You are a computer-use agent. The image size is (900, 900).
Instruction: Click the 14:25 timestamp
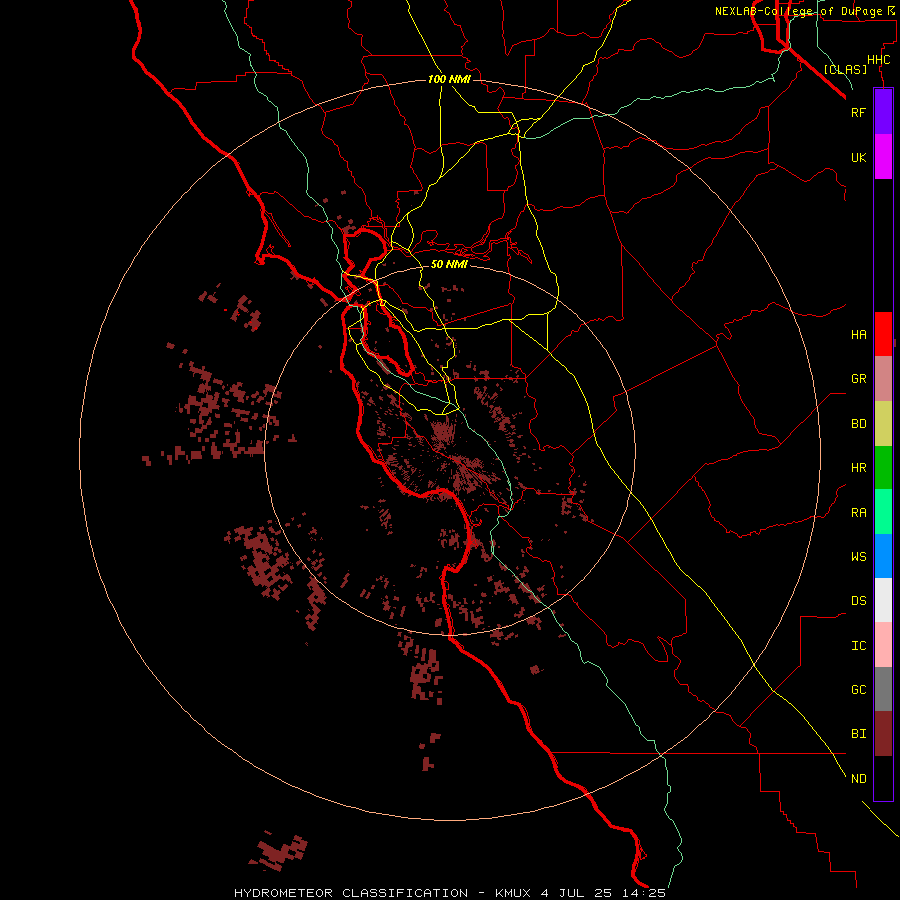(x=644, y=893)
